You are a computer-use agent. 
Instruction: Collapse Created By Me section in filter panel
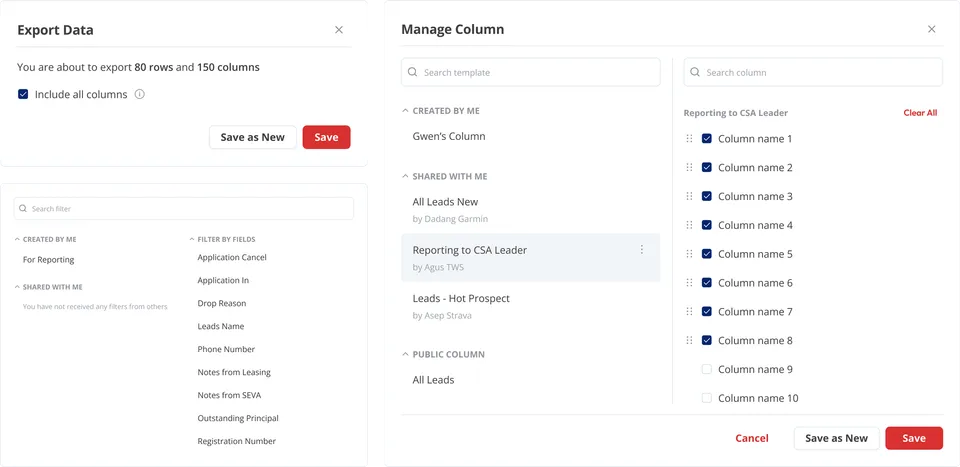pyautogui.click(x=17, y=239)
